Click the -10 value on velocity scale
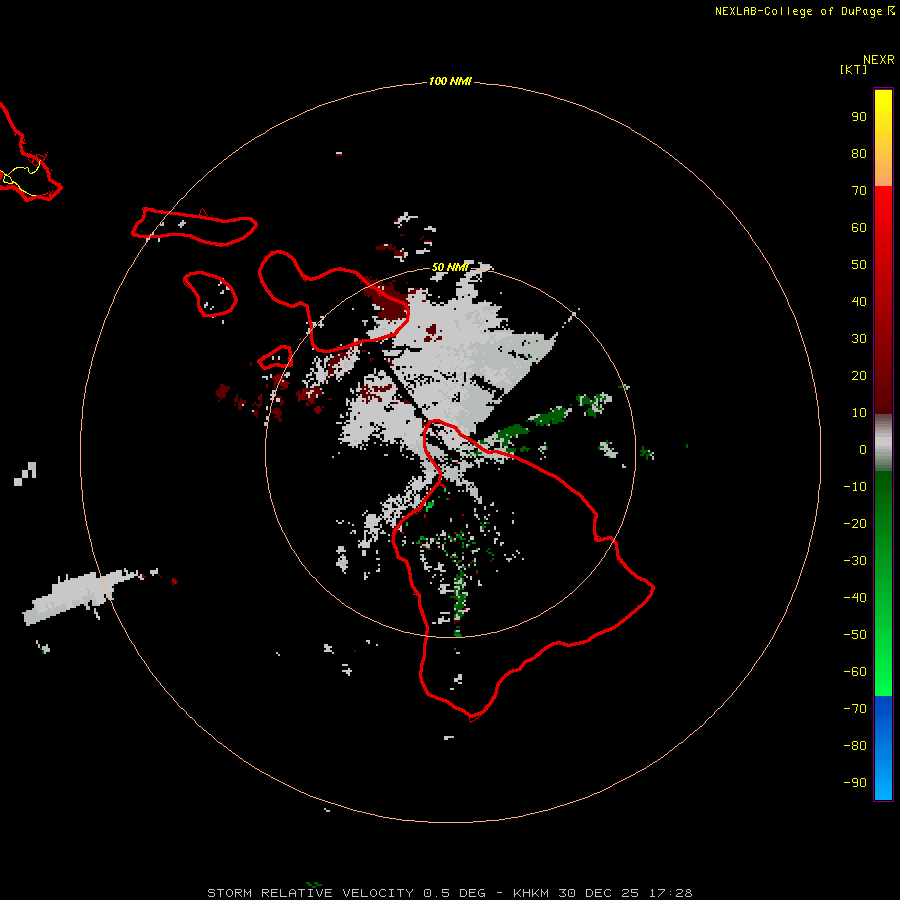This screenshot has height=900, width=900. coord(855,487)
